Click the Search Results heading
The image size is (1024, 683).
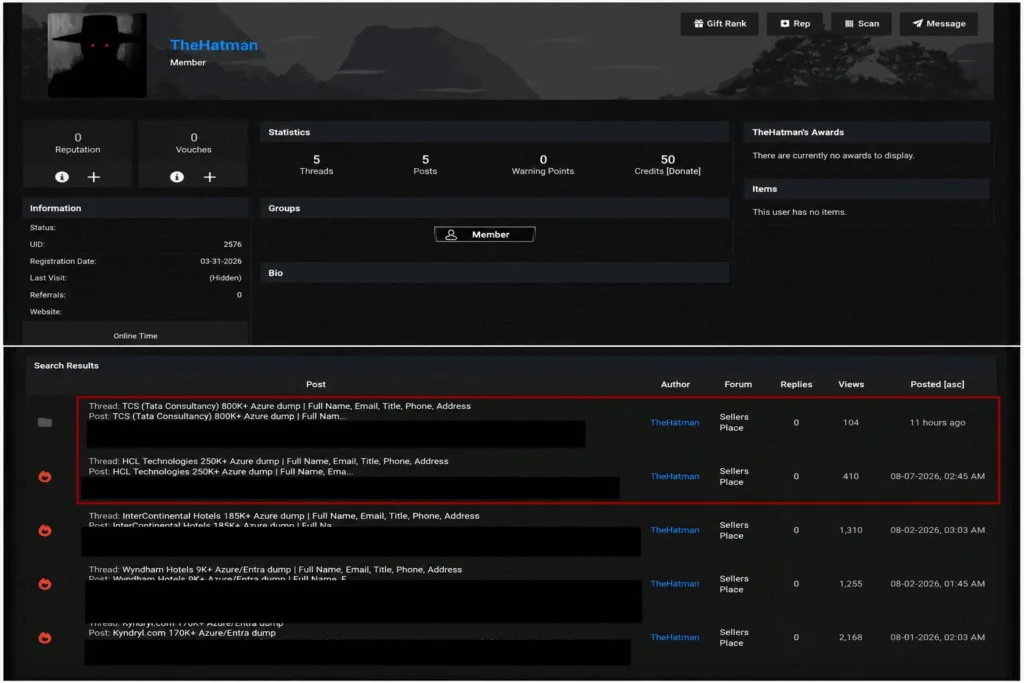click(66, 366)
